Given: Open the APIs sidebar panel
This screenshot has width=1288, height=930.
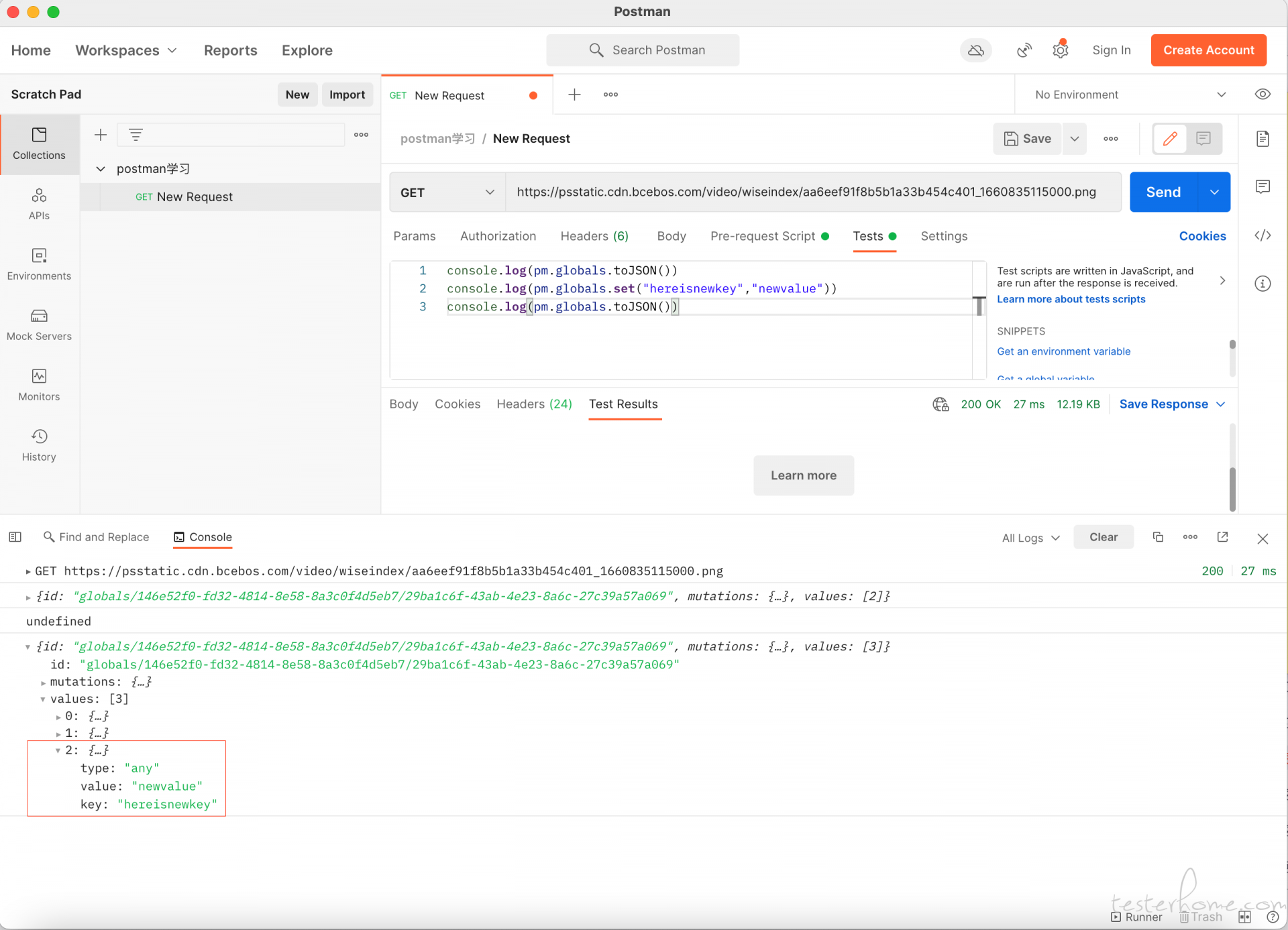Looking at the screenshot, I should click(x=39, y=205).
